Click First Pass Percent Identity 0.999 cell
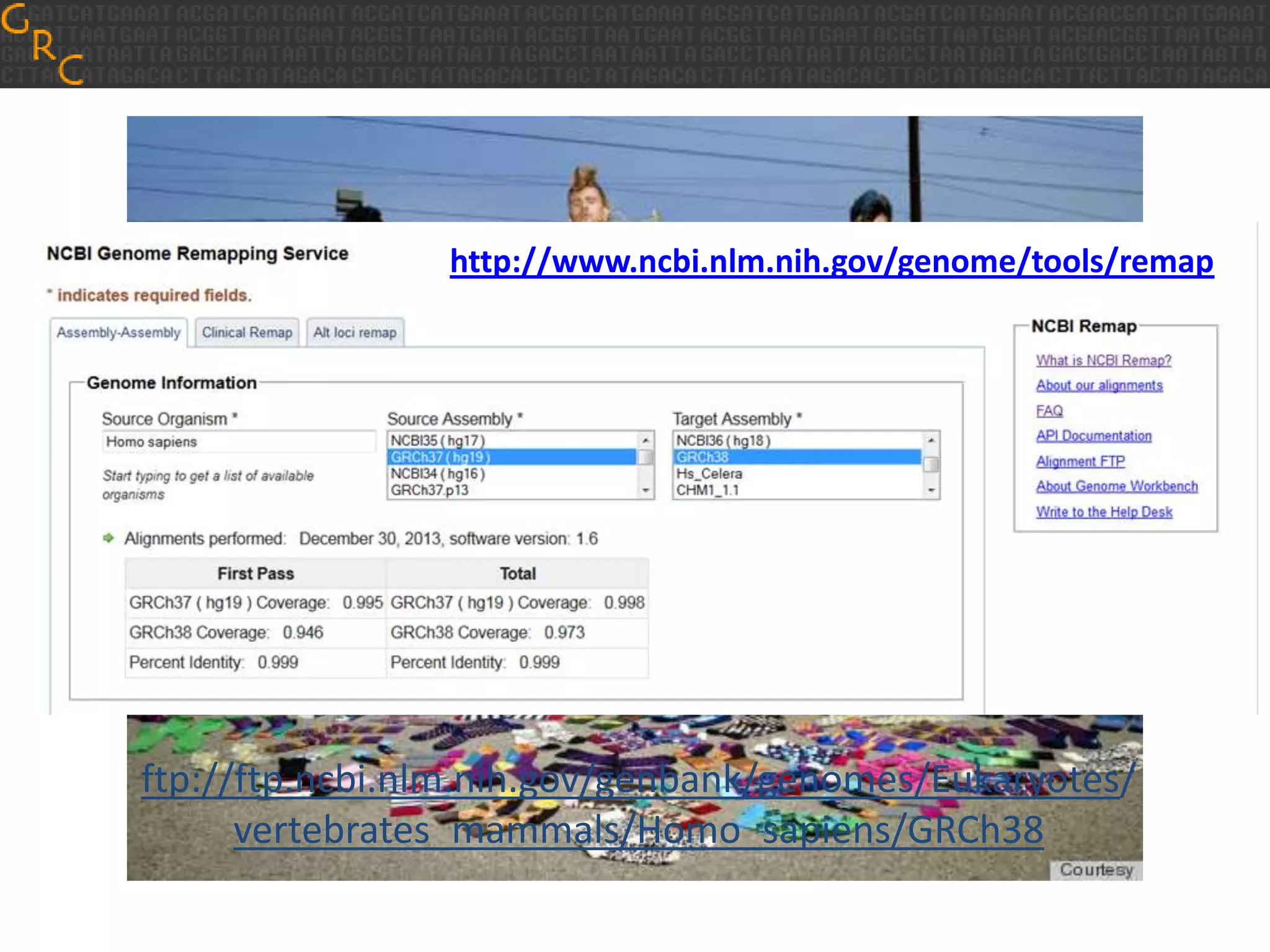The height and width of the screenshot is (952, 1270). tap(255, 663)
